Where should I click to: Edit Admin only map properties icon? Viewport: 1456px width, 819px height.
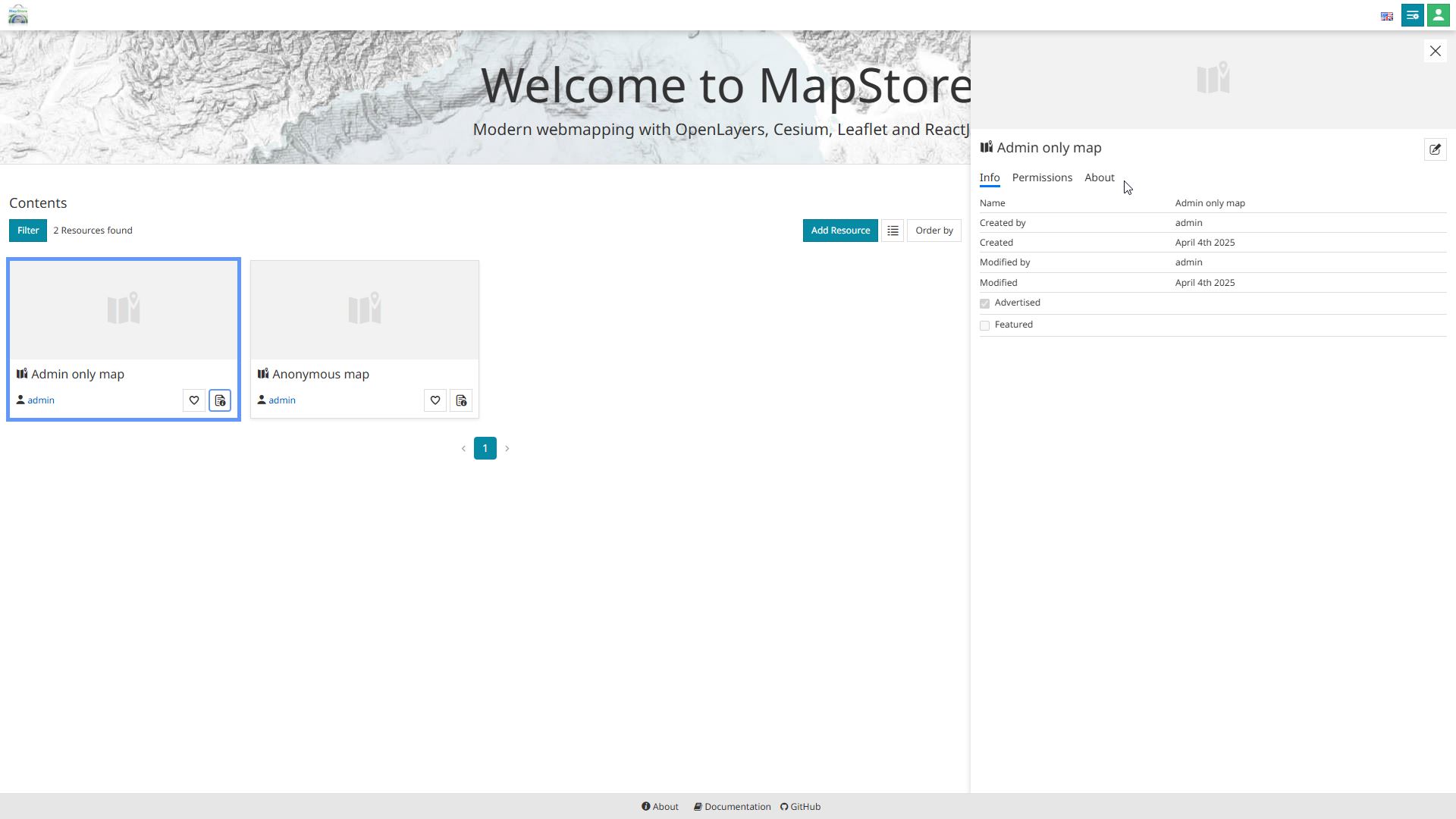(1436, 149)
